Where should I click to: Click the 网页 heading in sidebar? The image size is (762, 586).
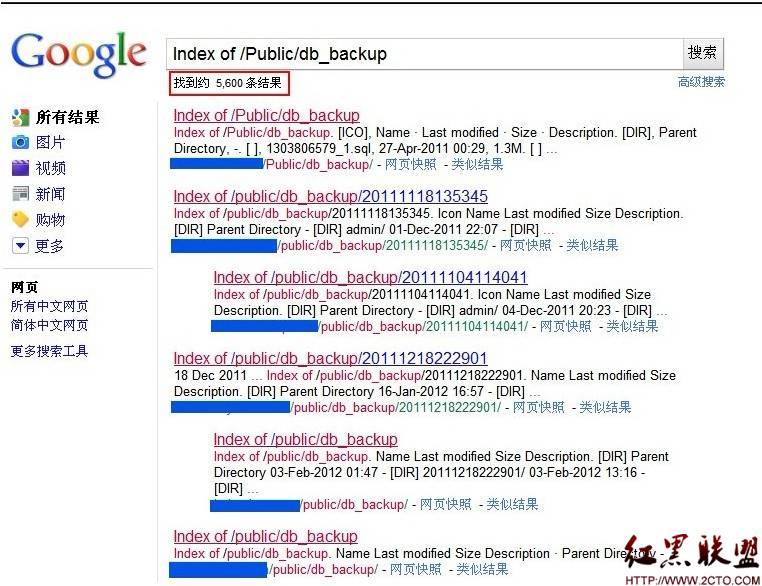[24, 287]
